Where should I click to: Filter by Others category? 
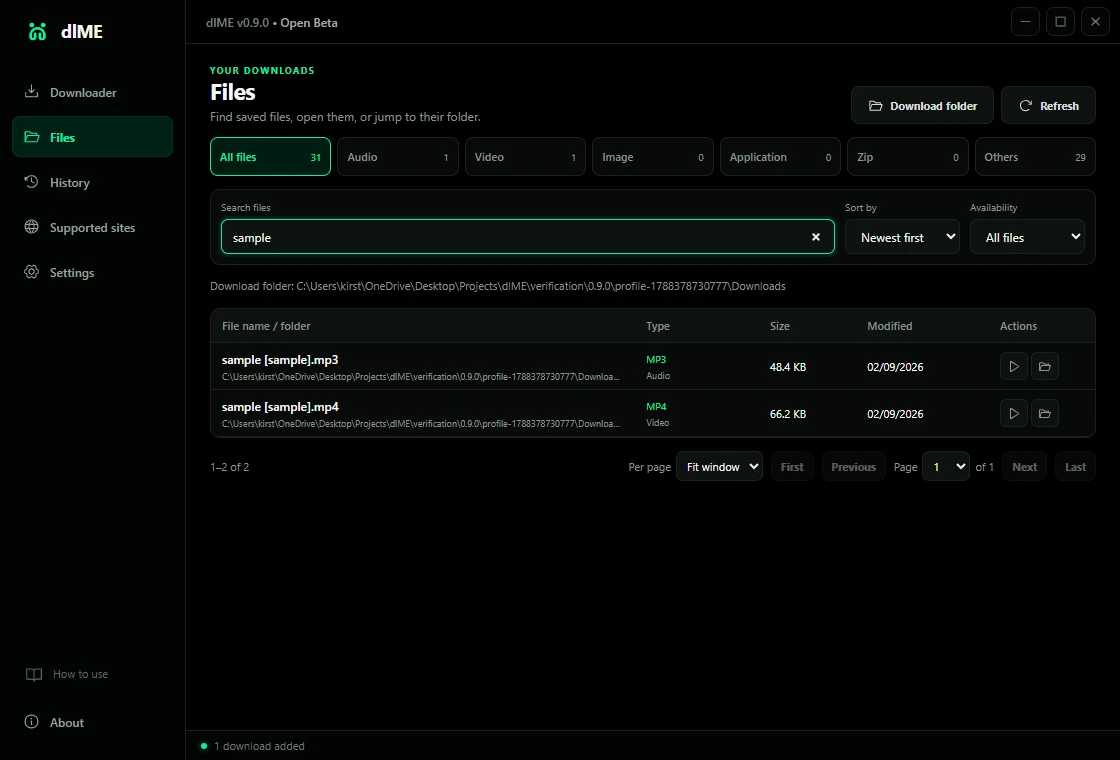pyautogui.click(x=1035, y=156)
